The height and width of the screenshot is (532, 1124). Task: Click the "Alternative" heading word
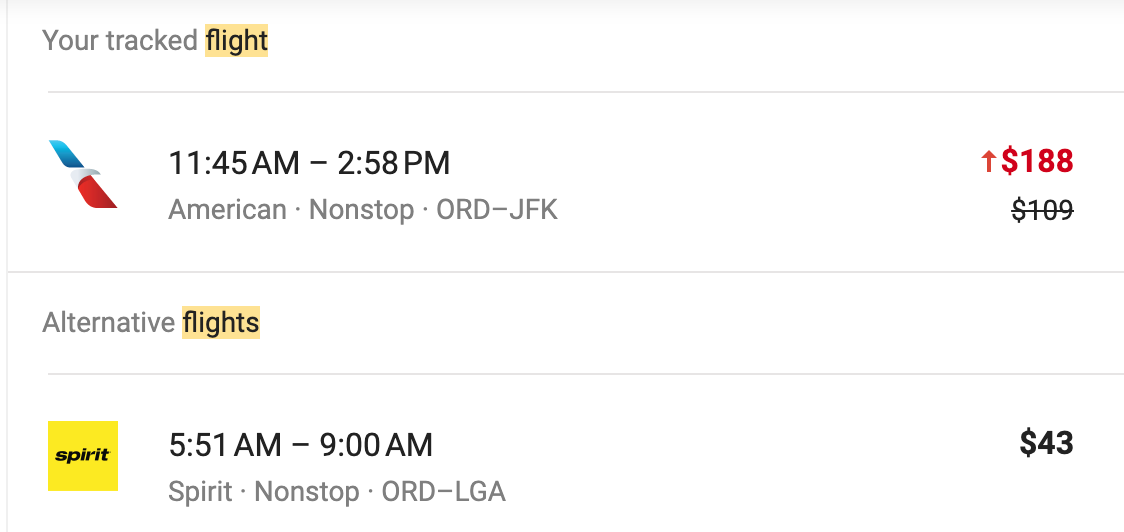click(109, 323)
